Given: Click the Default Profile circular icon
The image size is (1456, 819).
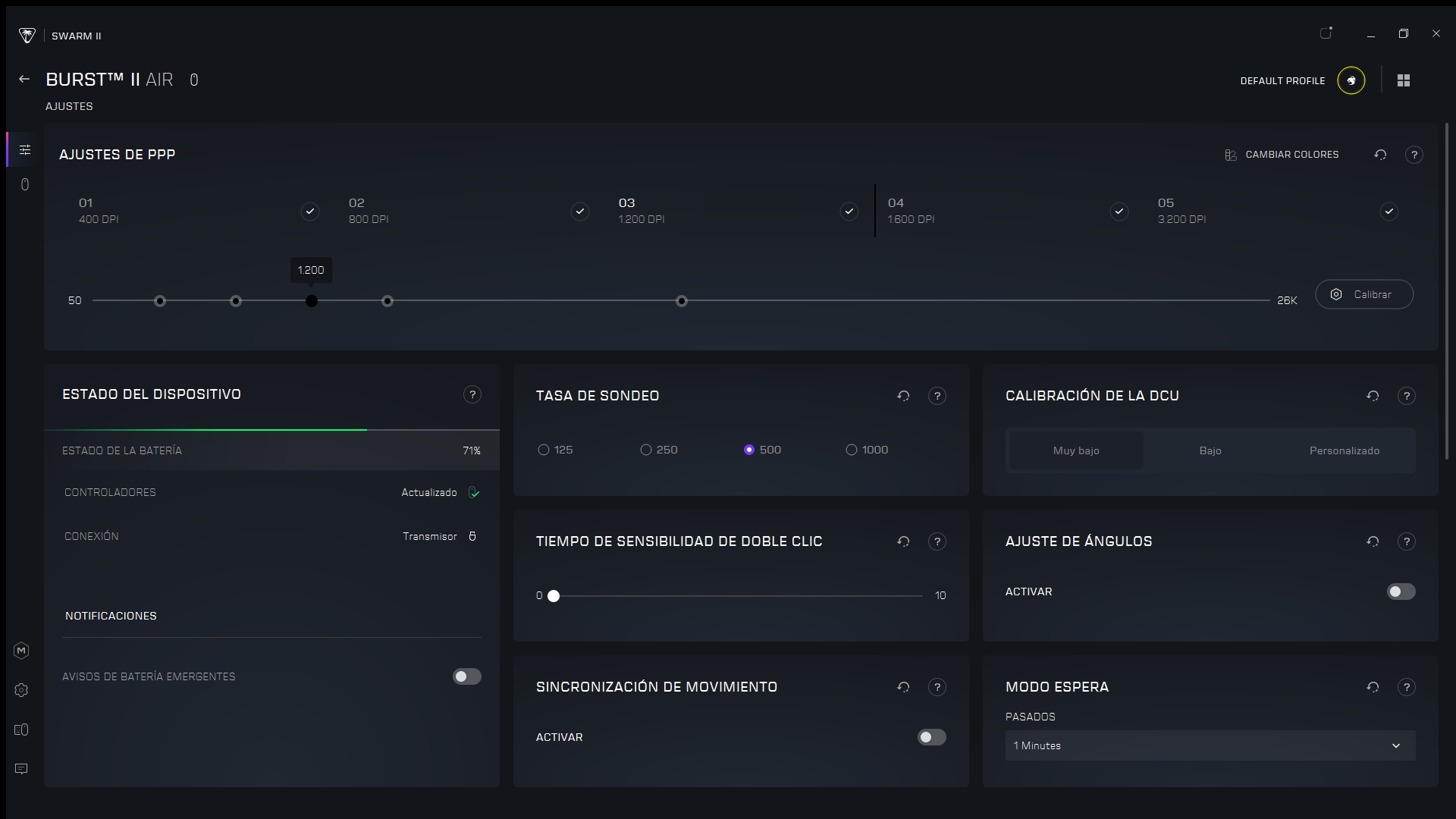Looking at the screenshot, I should tap(1351, 80).
